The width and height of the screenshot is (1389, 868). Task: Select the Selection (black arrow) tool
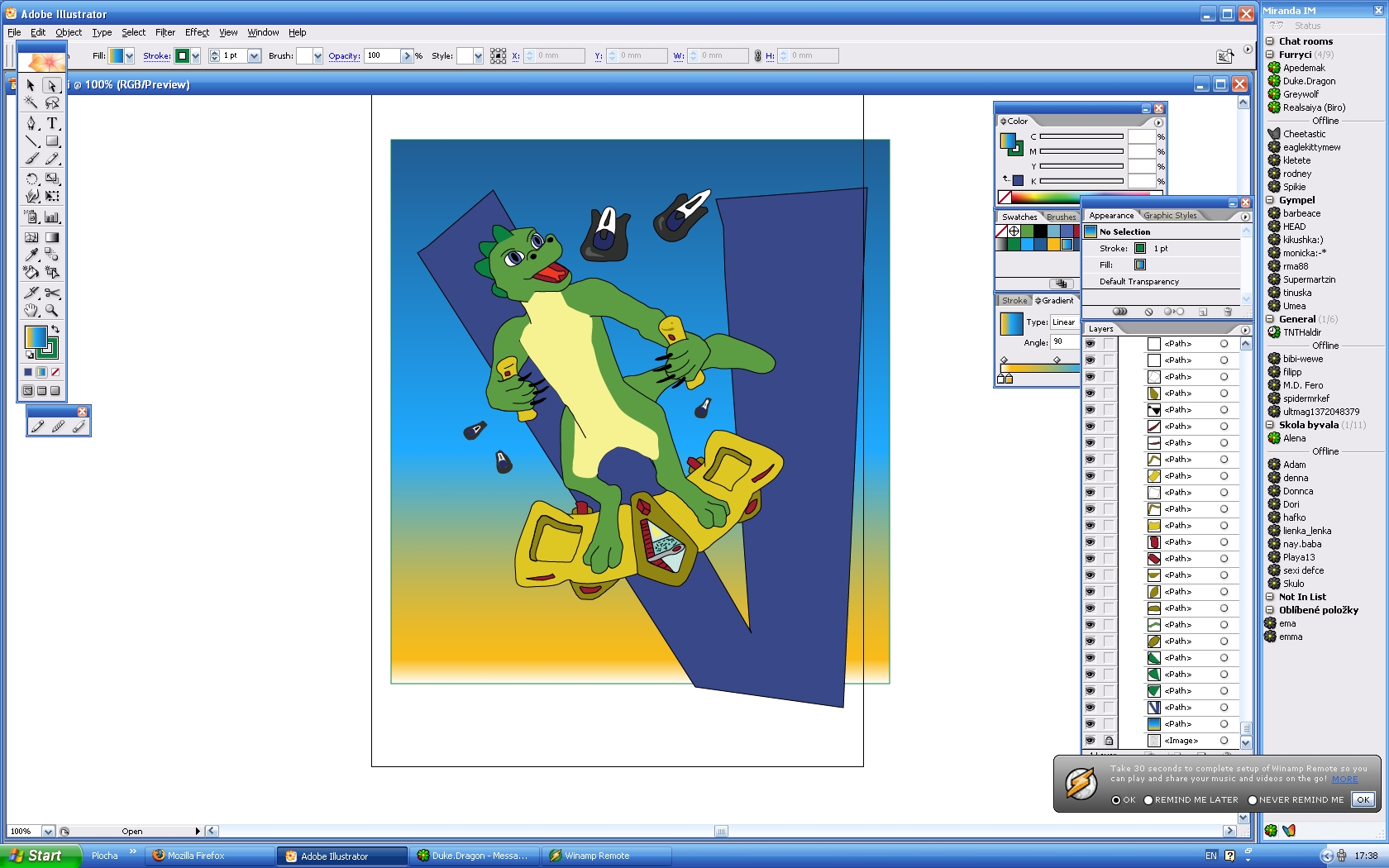point(31,85)
